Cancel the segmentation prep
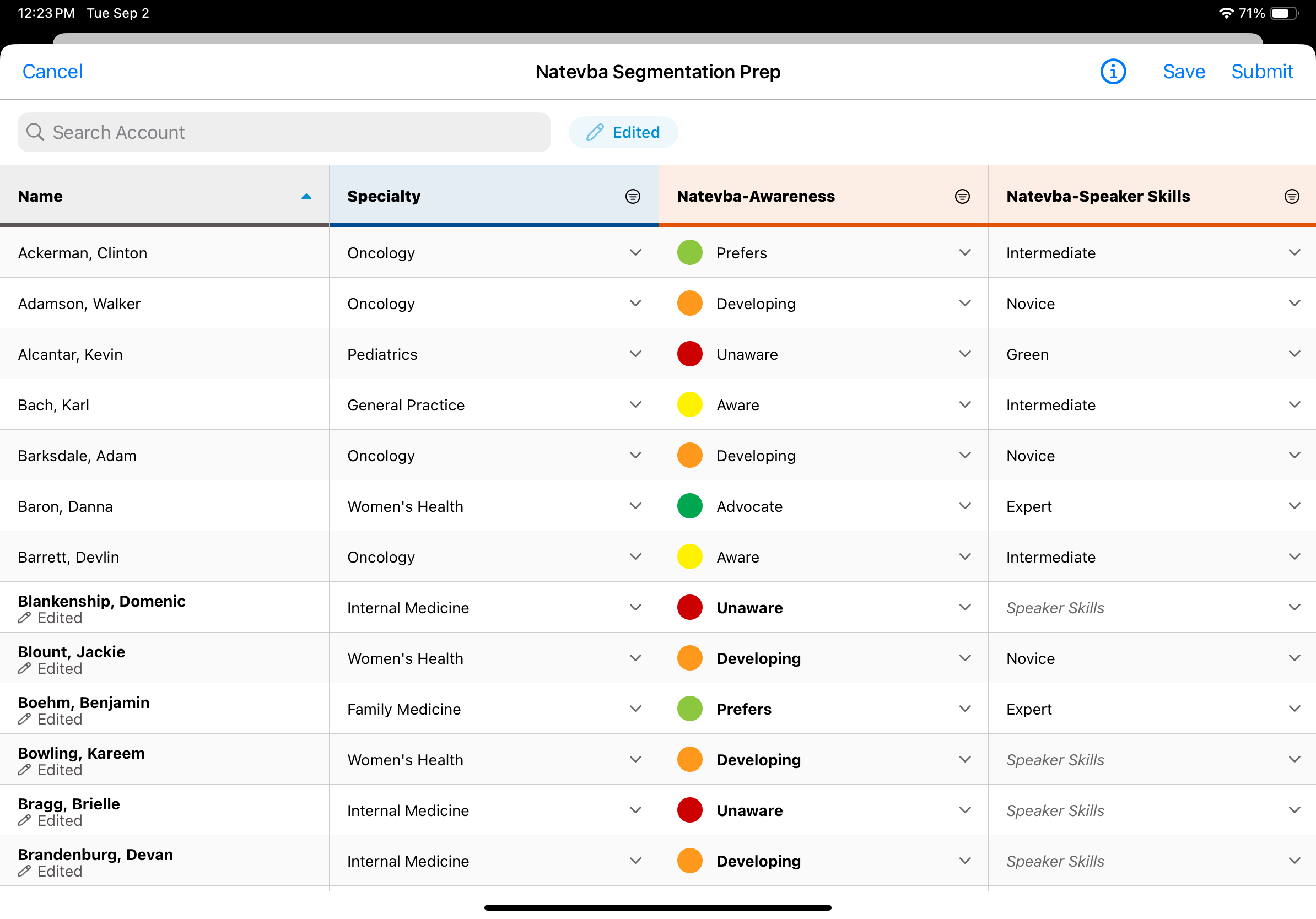Image resolution: width=1316 pixels, height=919 pixels. click(52, 72)
